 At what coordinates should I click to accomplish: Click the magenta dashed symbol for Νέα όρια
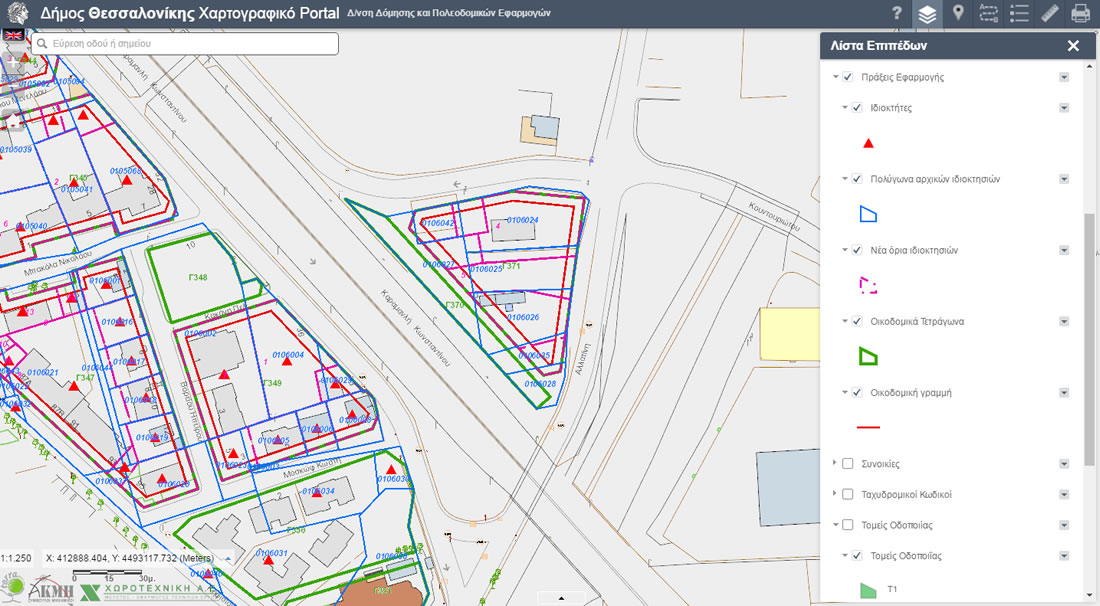(868, 285)
